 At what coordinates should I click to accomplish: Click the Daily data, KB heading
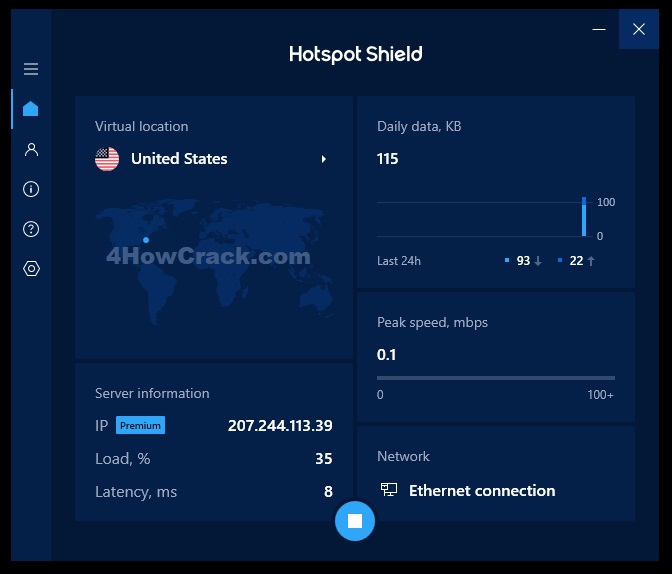[419, 126]
